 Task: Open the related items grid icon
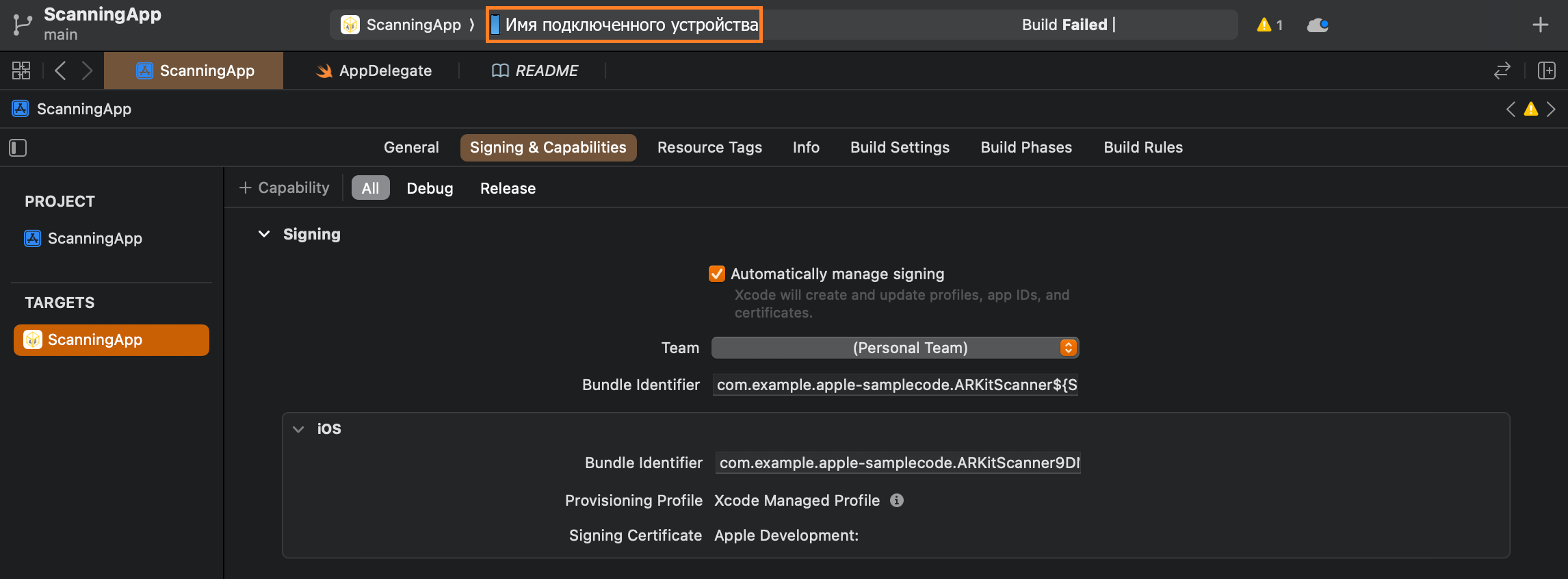click(x=21, y=70)
